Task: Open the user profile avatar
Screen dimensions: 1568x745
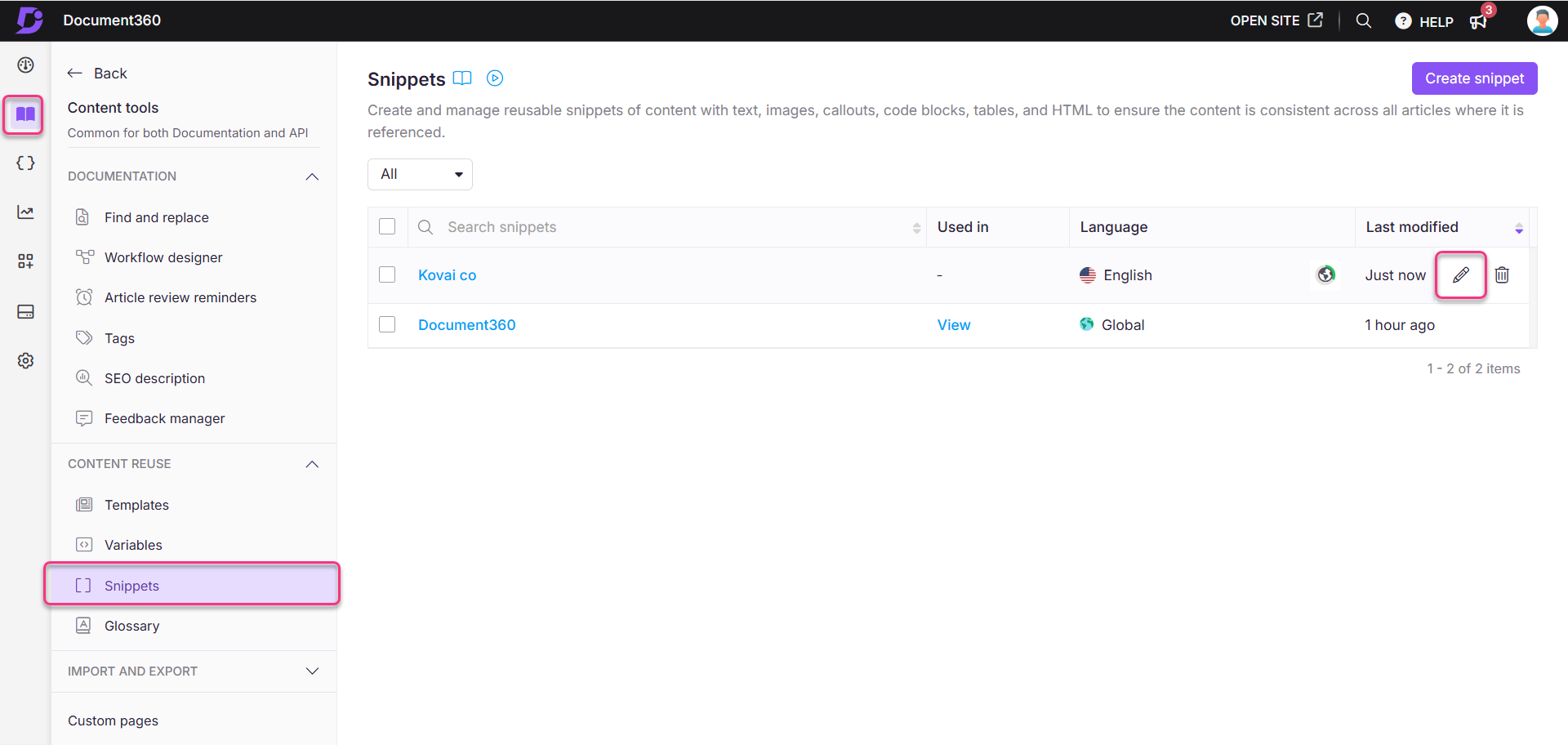Action: click(1542, 20)
